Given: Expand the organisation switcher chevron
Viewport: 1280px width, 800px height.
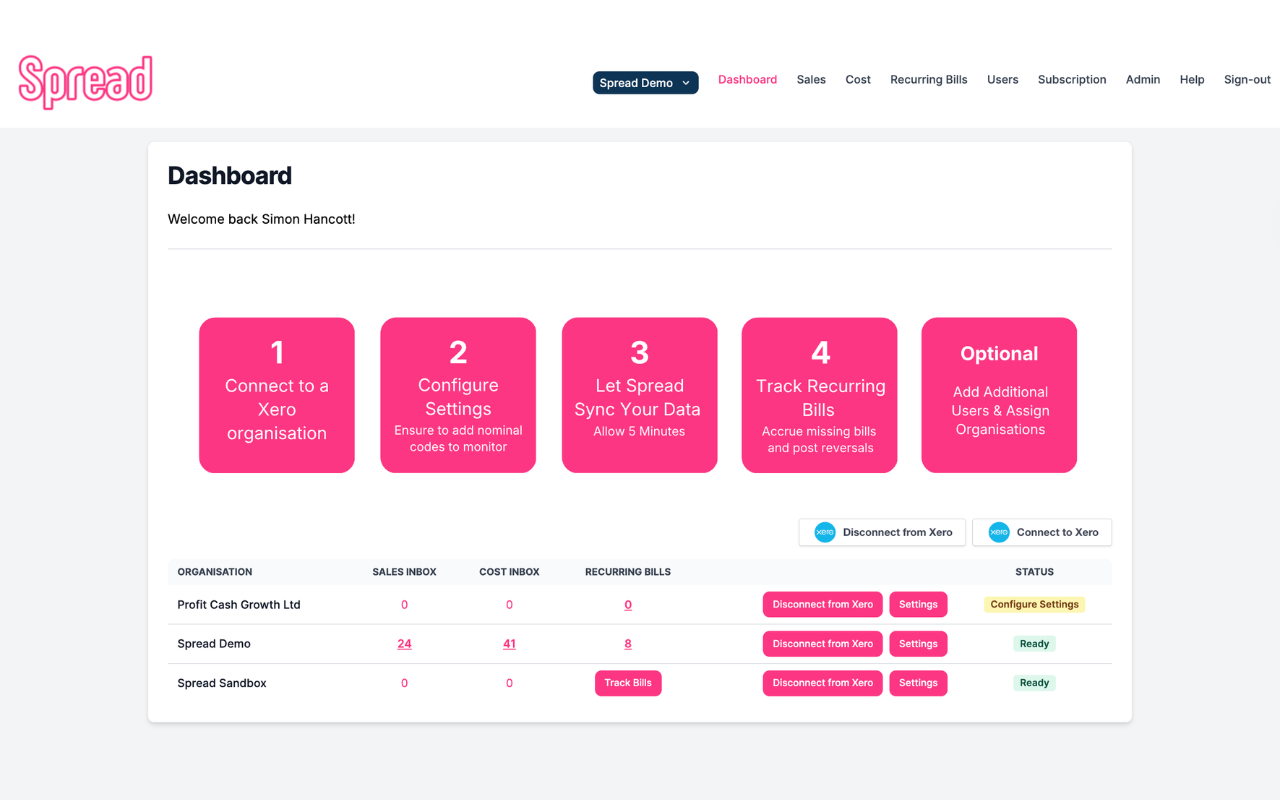Looking at the screenshot, I should click(685, 83).
